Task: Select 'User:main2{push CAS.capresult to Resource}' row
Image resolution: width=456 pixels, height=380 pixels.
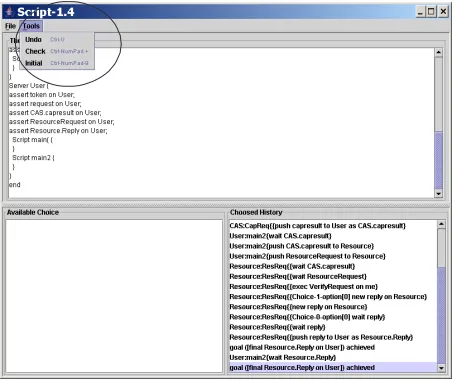Action: [333, 246]
